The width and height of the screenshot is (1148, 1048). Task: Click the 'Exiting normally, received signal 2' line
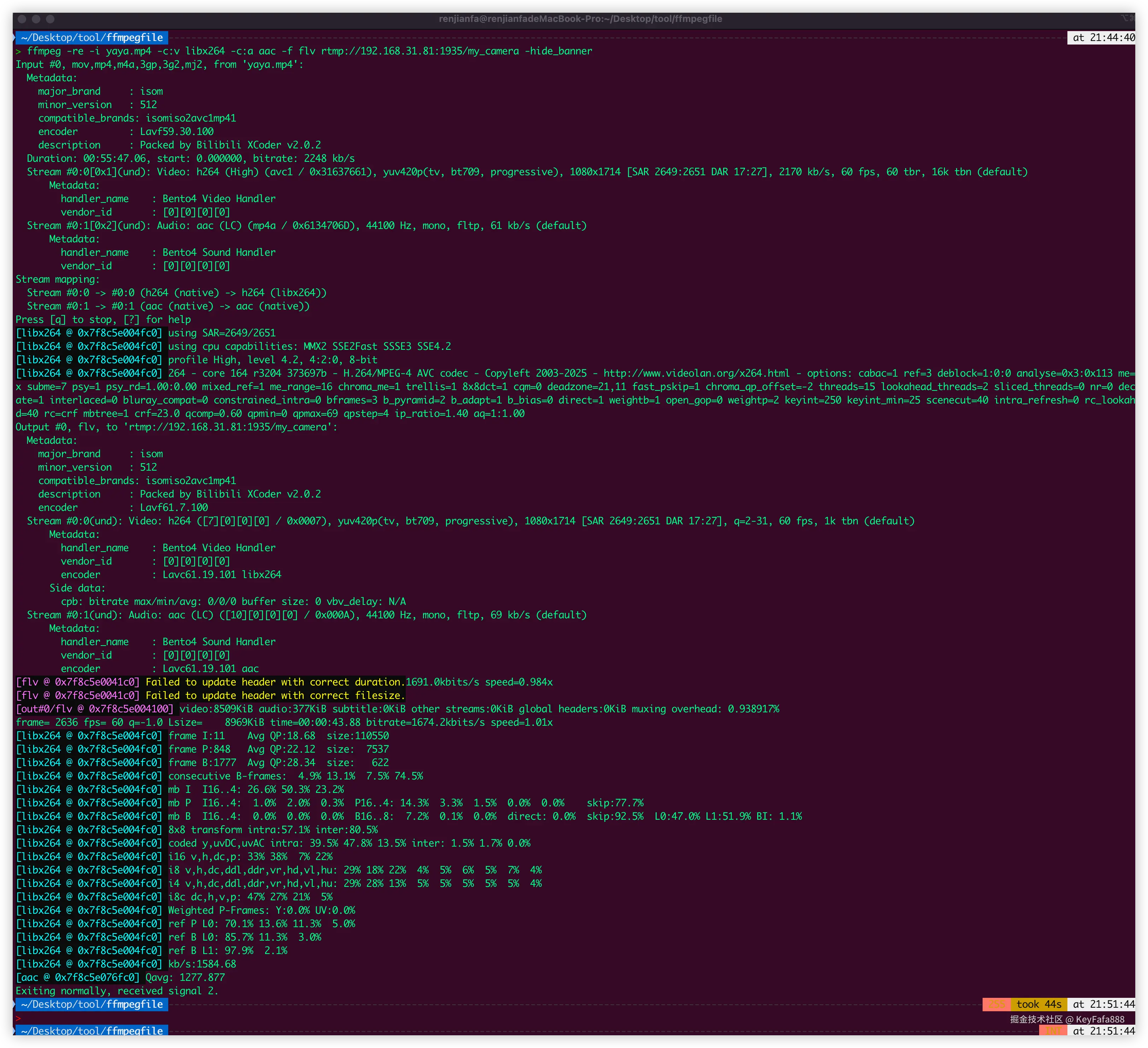[117, 991]
